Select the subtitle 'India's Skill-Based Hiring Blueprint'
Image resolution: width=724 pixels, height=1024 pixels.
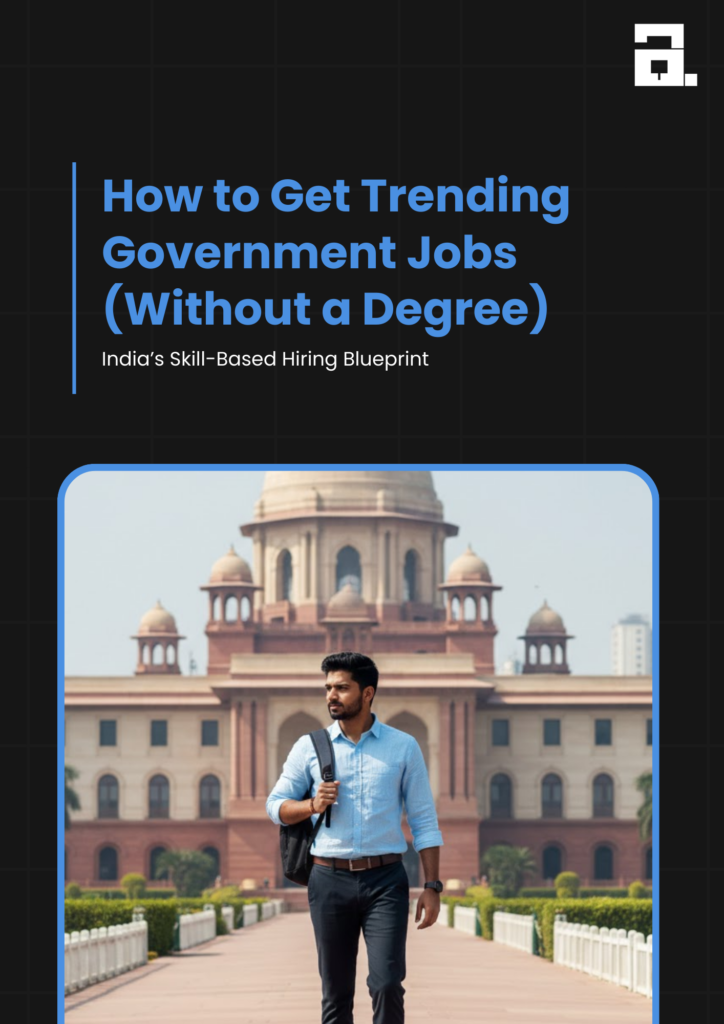point(265,359)
